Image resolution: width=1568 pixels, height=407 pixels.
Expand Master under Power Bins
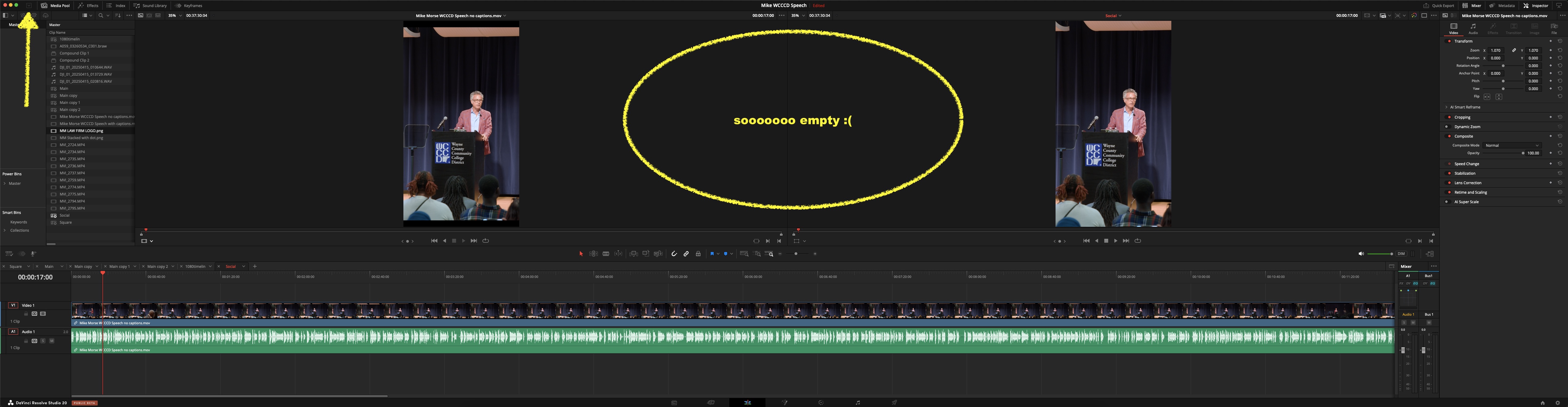[x=5, y=183]
